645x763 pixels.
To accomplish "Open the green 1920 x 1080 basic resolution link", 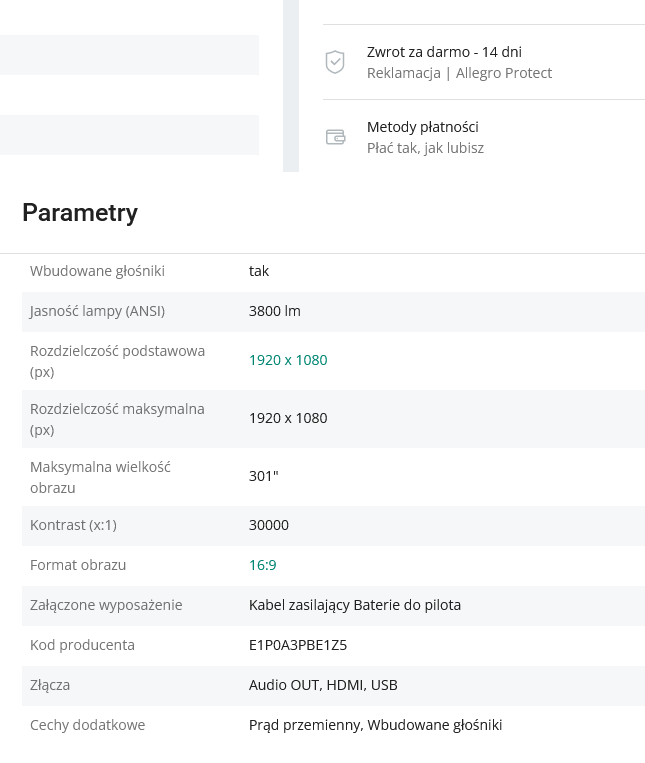I will click(x=288, y=360).
